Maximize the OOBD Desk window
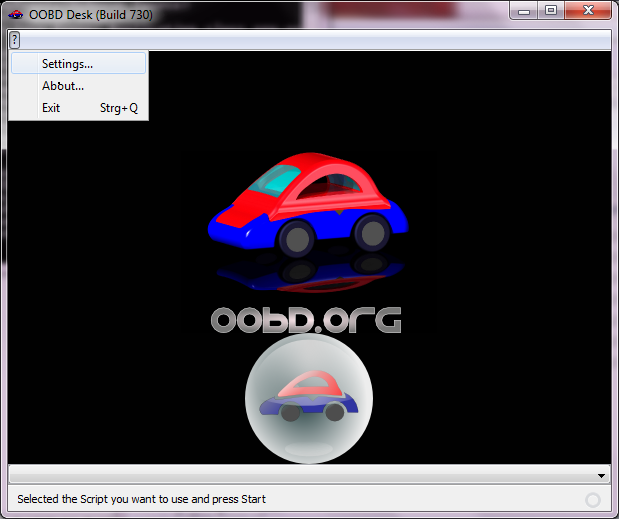The height and width of the screenshot is (519, 619). click(551, 10)
